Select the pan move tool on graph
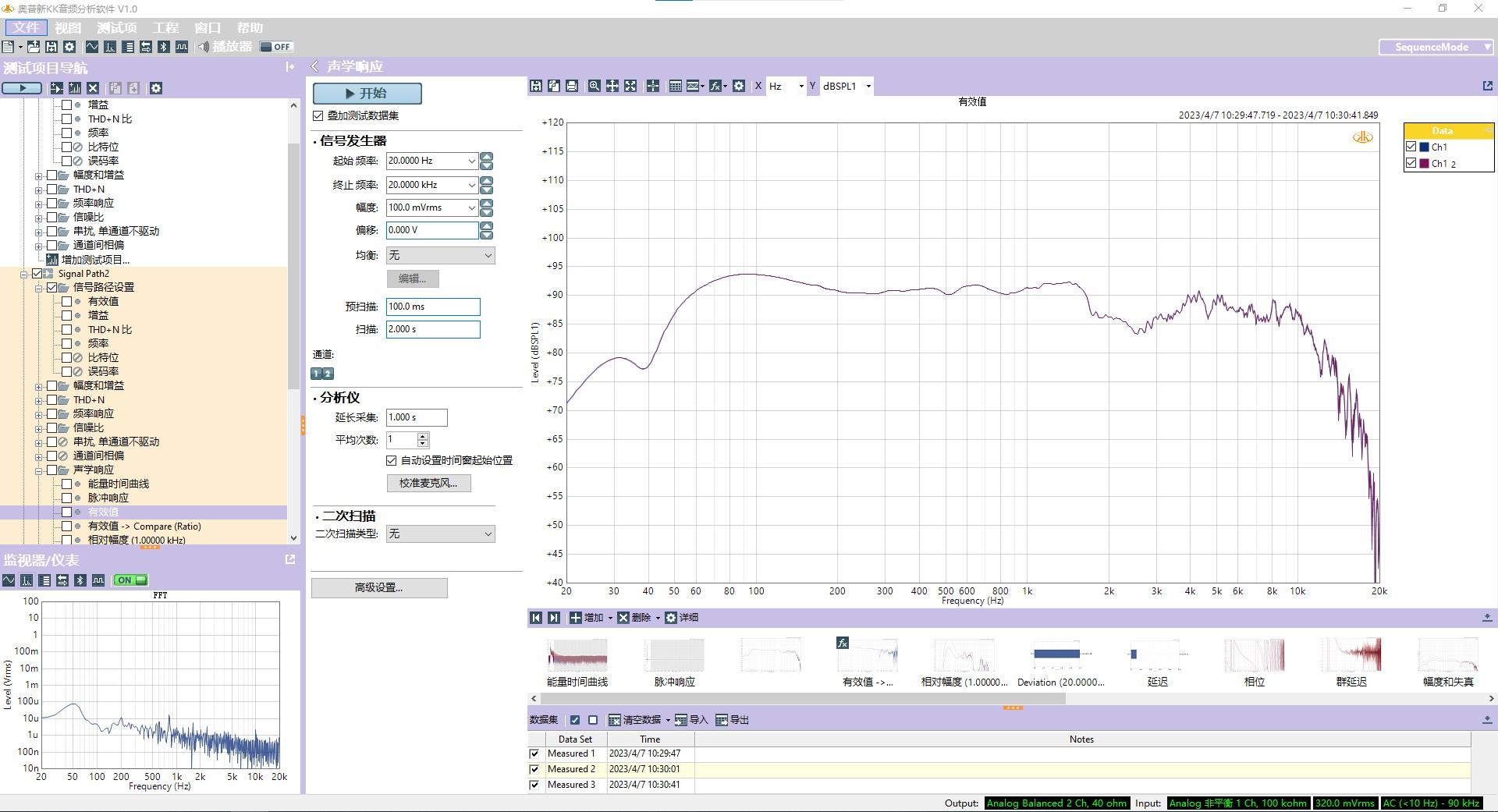Image resolution: width=1498 pixels, height=812 pixels. pos(612,86)
